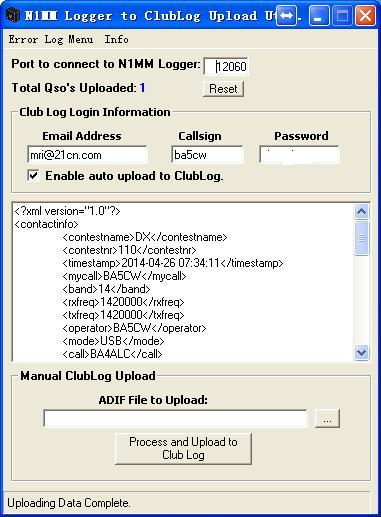Viewport: 381px width, 517px height.
Task: Click the Email Address field
Action: click(x=87, y=155)
